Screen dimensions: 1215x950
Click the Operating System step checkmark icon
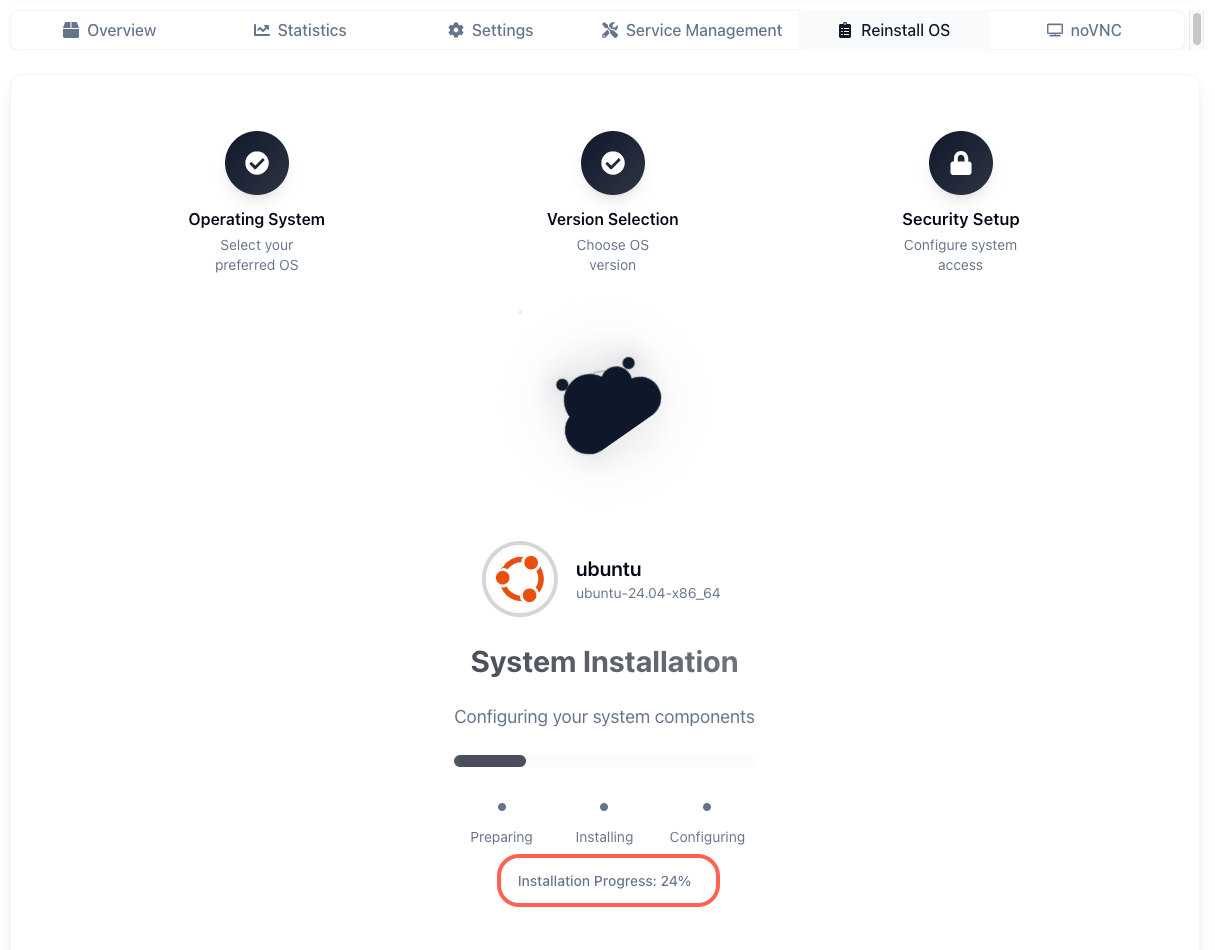click(257, 163)
